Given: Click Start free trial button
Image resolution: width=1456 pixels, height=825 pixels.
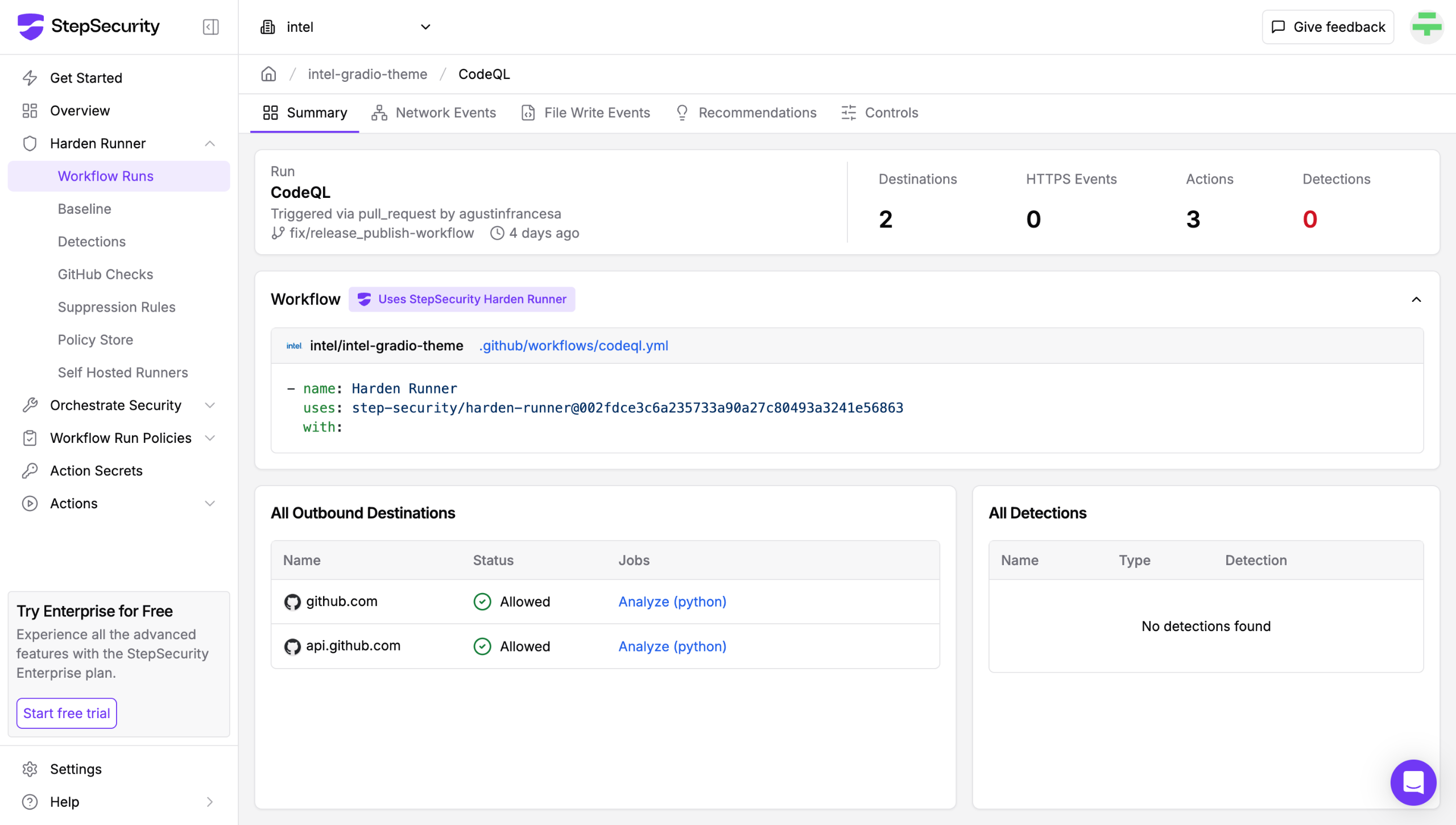Looking at the screenshot, I should 67,713.
